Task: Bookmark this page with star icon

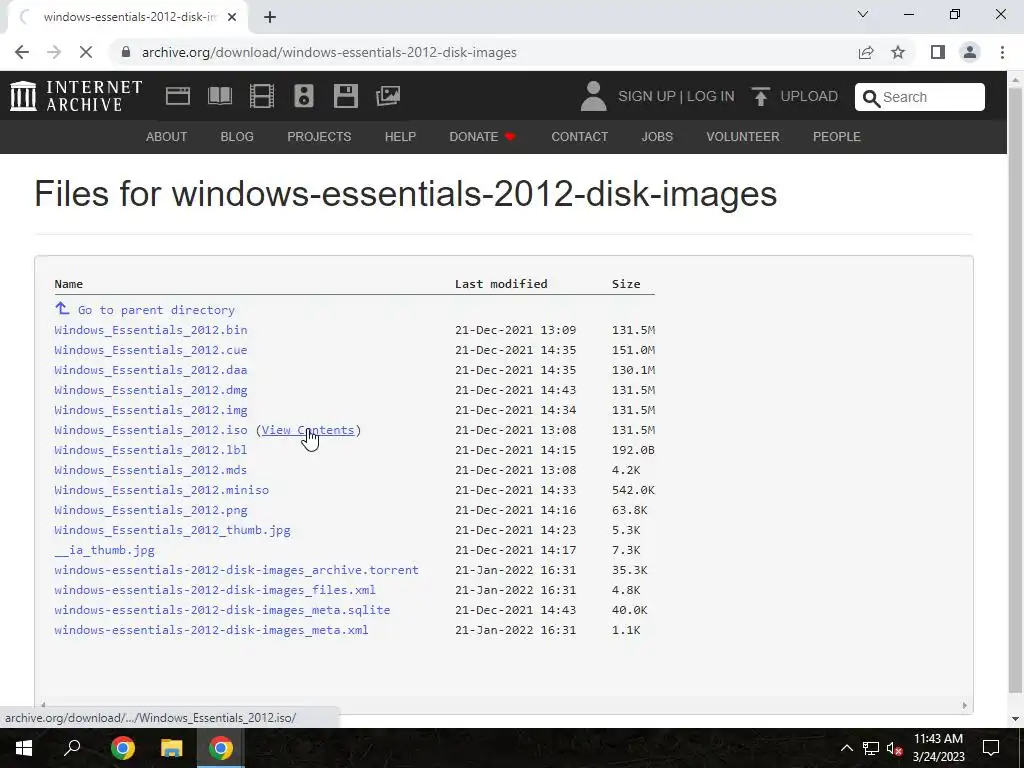Action: (x=898, y=52)
